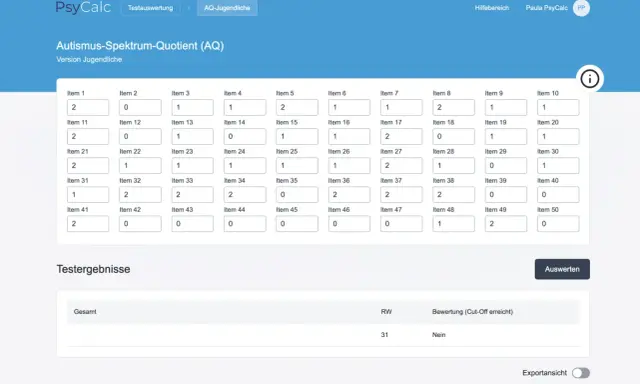This screenshot has height=384, width=640.
Task: Click the Item 26 input field
Action: click(x=349, y=166)
